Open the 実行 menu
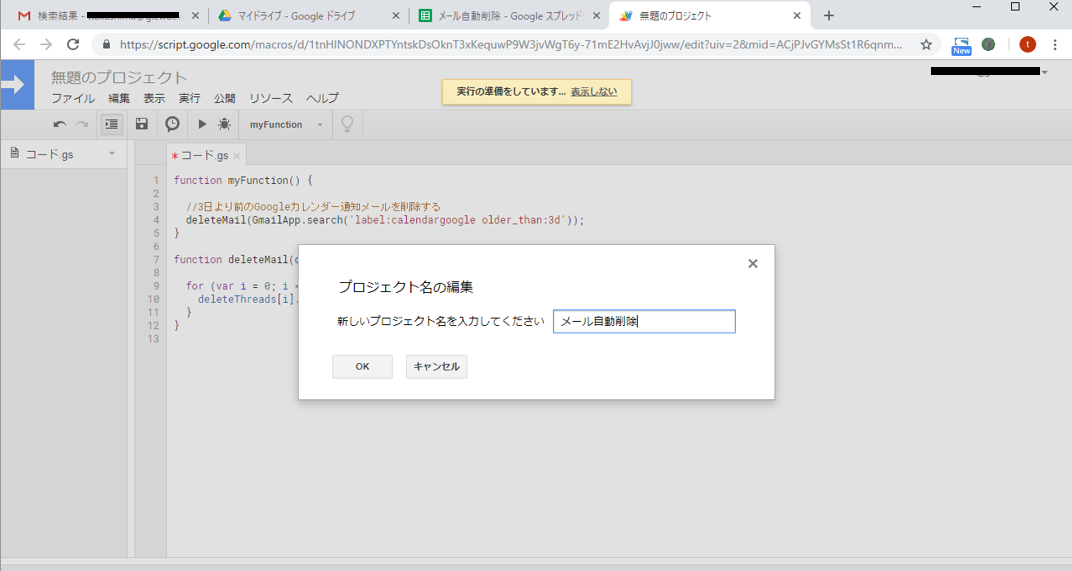 coord(189,98)
